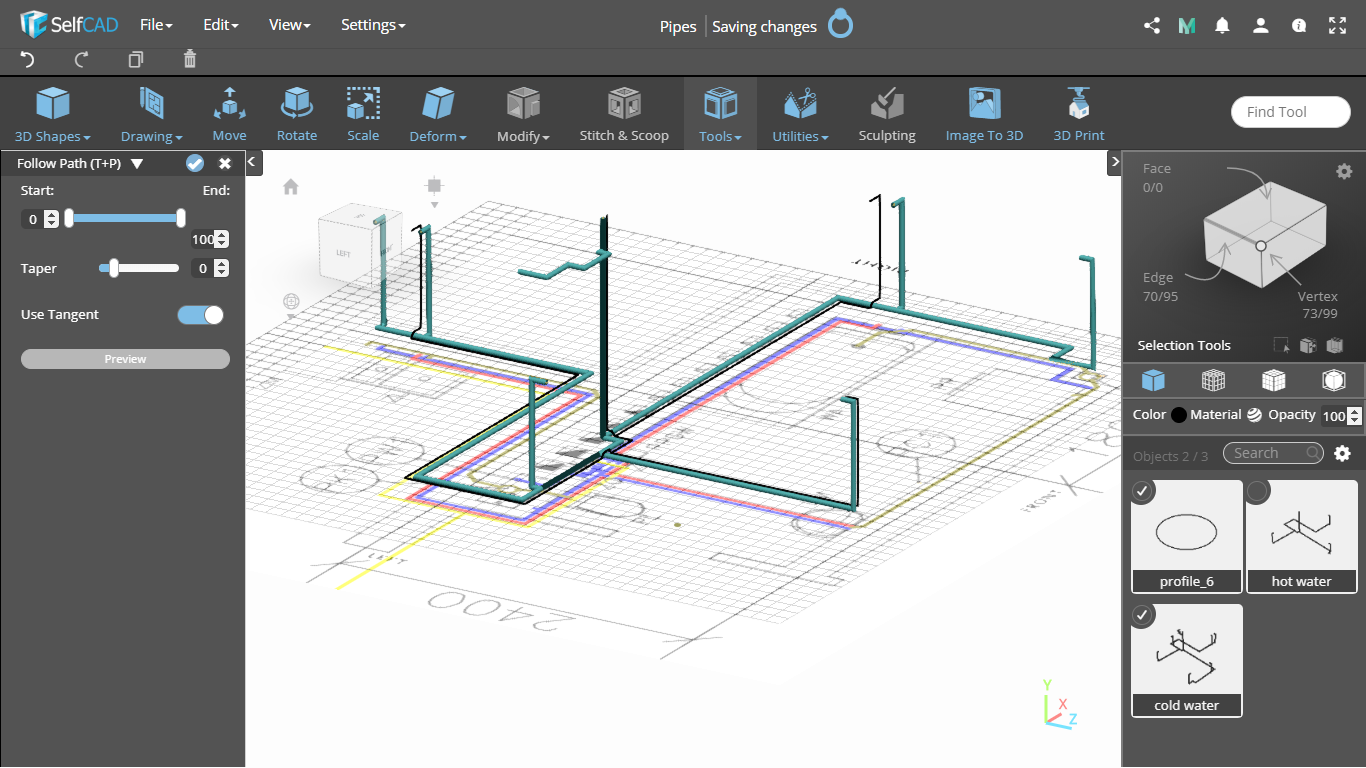Click the black Color swatch
The height and width of the screenshot is (768, 1366).
(1179, 415)
